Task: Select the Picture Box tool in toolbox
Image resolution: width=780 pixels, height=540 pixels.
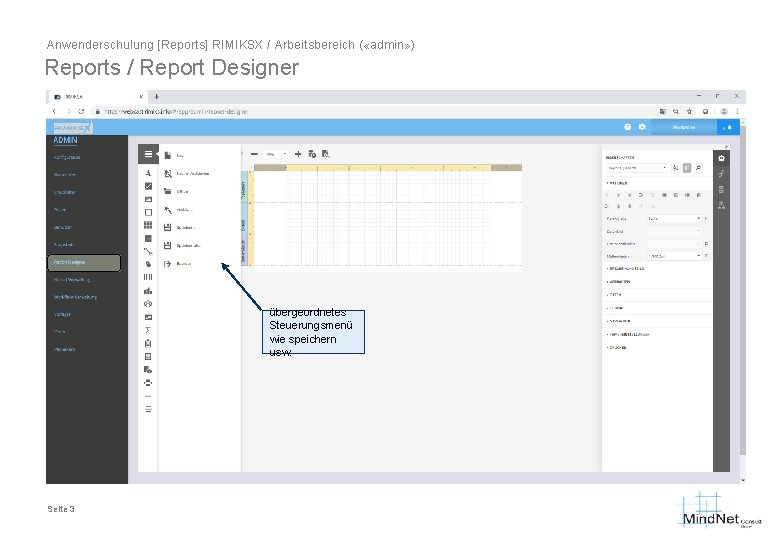Action: click(x=148, y=199)
